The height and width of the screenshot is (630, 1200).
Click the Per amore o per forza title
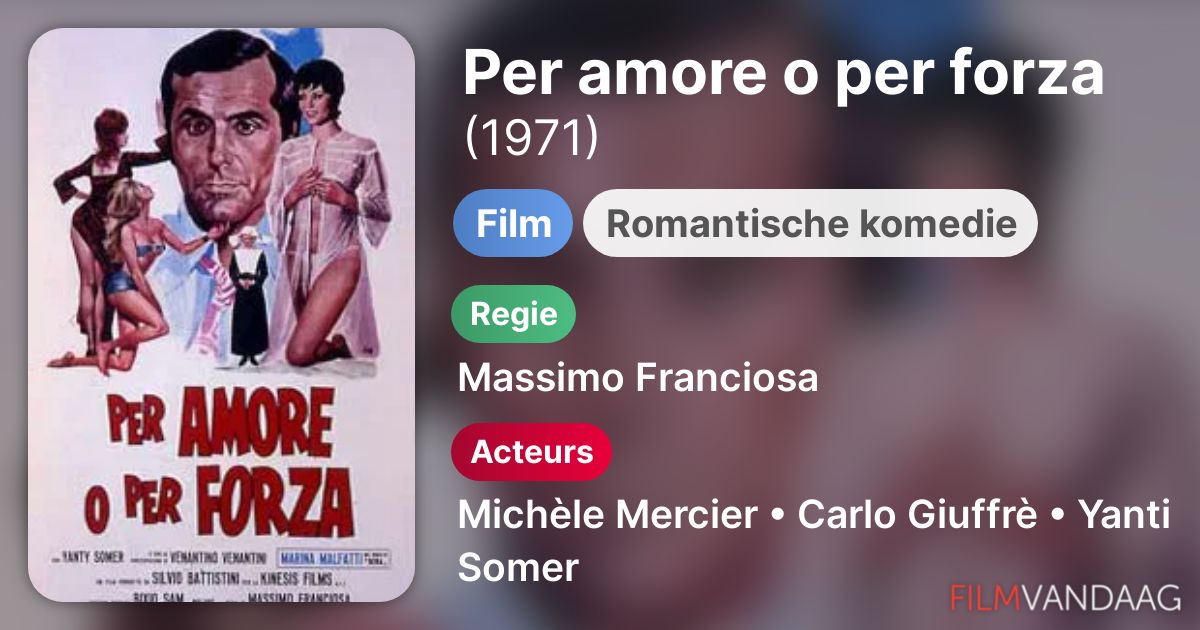(783, 74)
